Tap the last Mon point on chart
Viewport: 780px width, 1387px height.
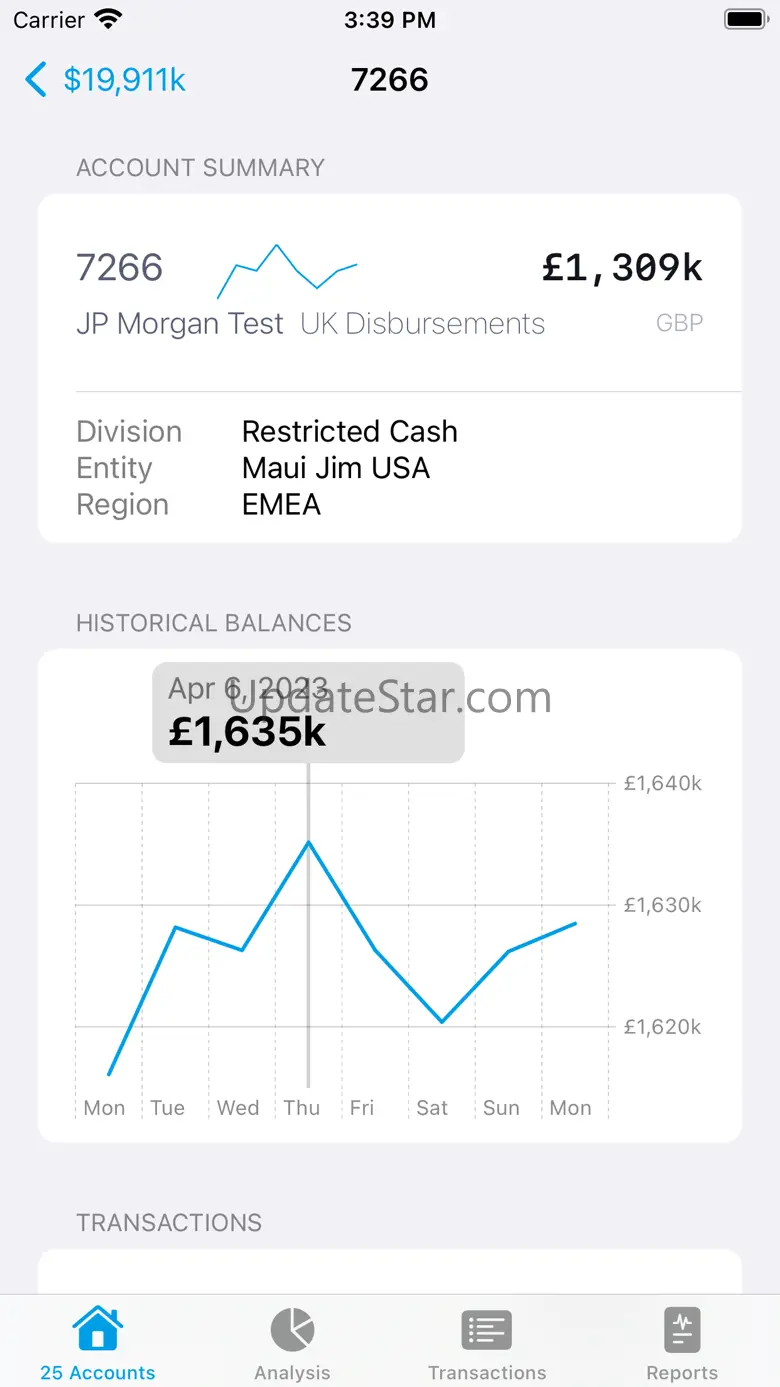pos(576,923)
